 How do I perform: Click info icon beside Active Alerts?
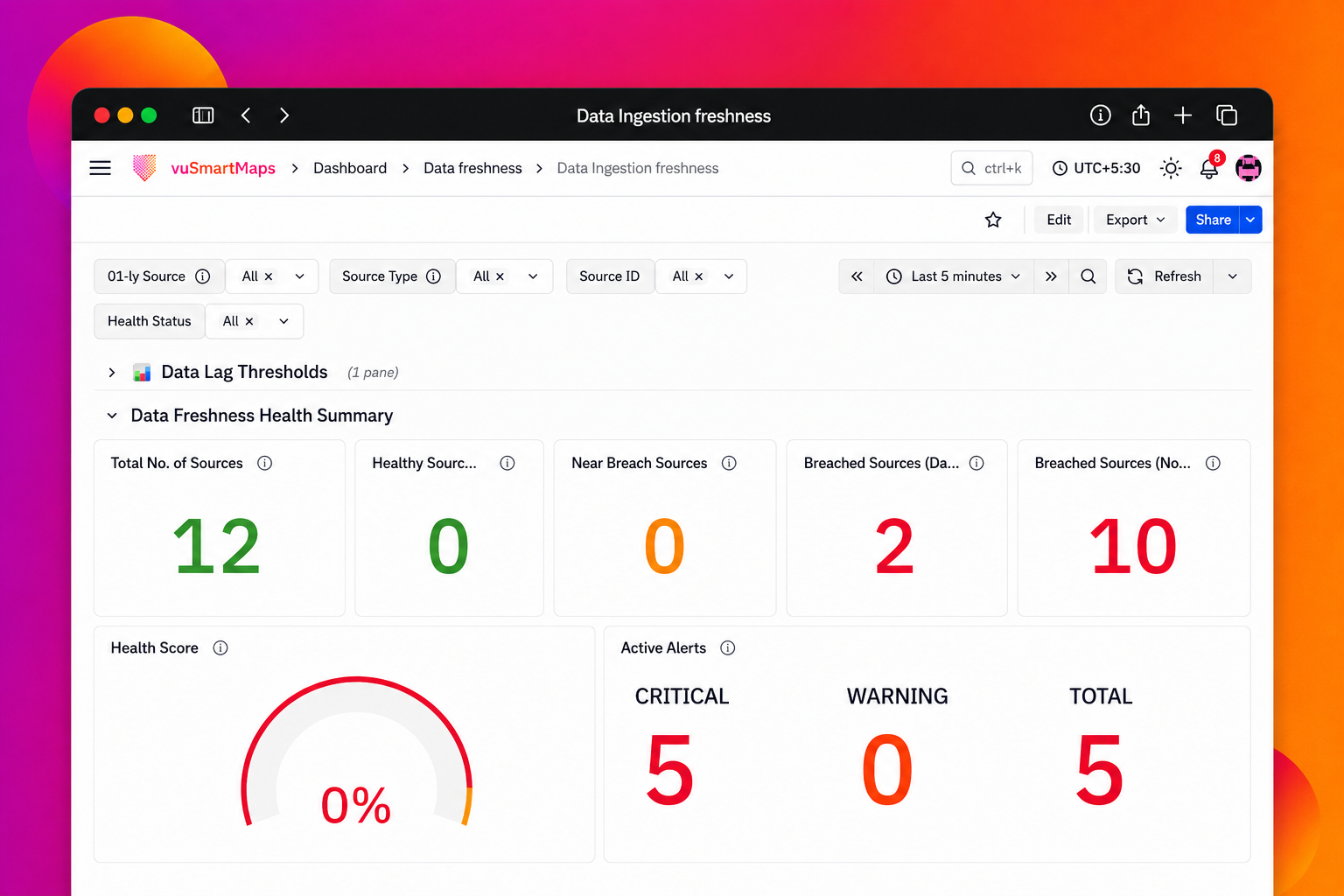pos(728,647)
